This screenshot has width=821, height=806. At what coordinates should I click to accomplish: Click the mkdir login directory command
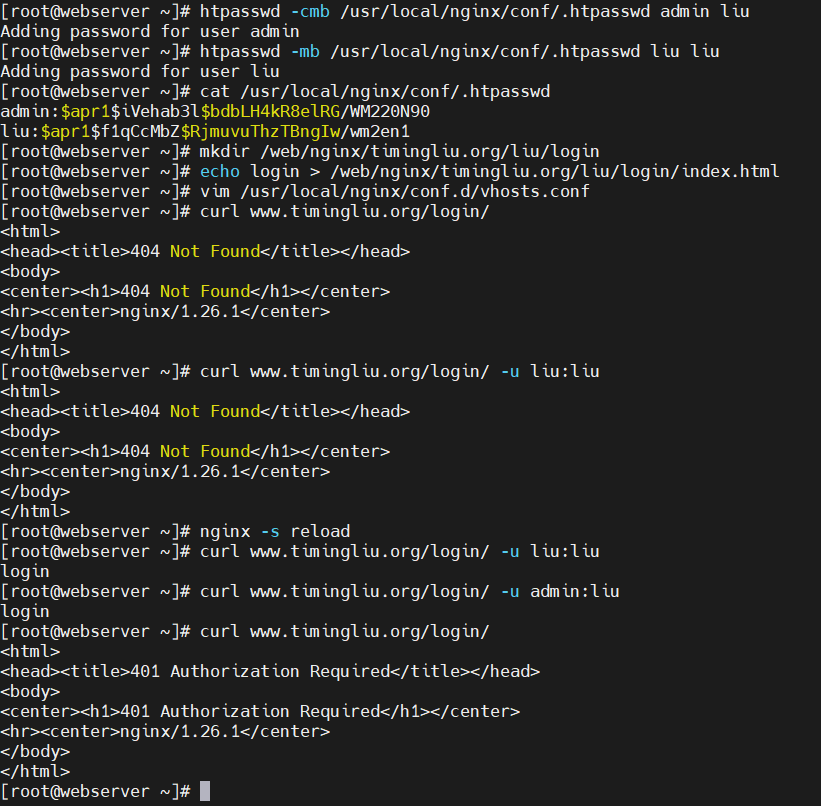299,151
